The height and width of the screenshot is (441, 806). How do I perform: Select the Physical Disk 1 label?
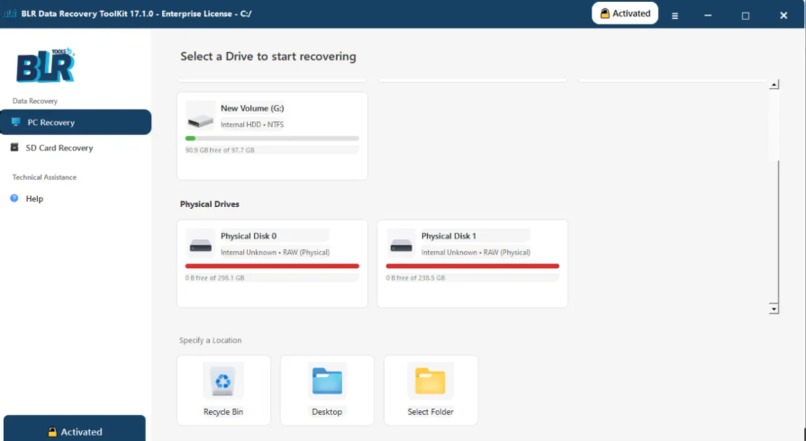[449, 236]
